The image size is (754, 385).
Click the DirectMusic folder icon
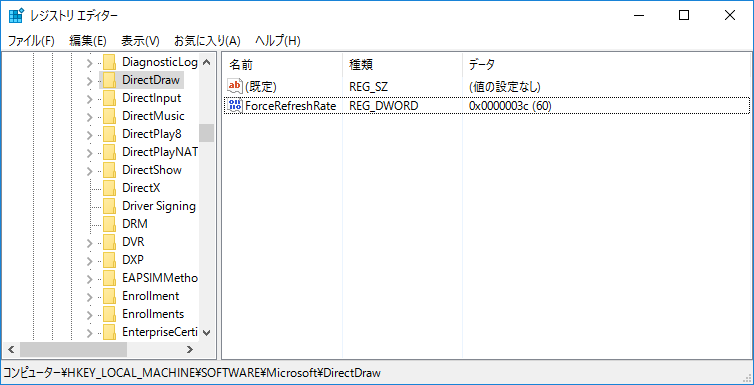tap(110, 116)
